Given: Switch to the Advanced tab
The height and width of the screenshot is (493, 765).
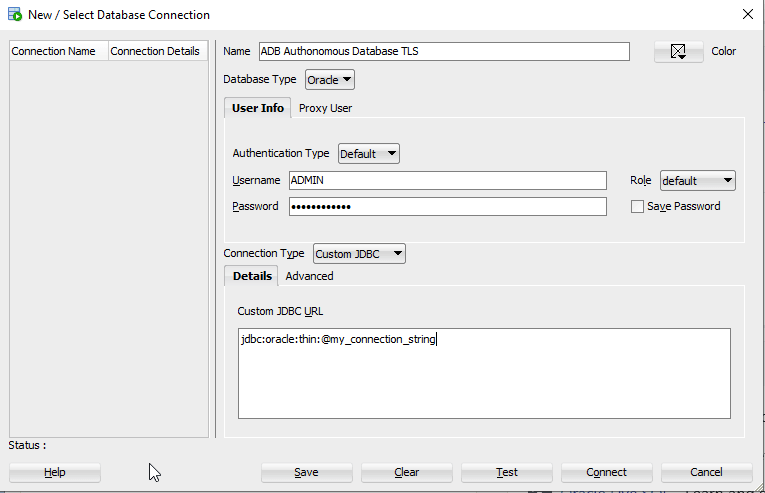Looking at the screenshot, I should (309, 276).
